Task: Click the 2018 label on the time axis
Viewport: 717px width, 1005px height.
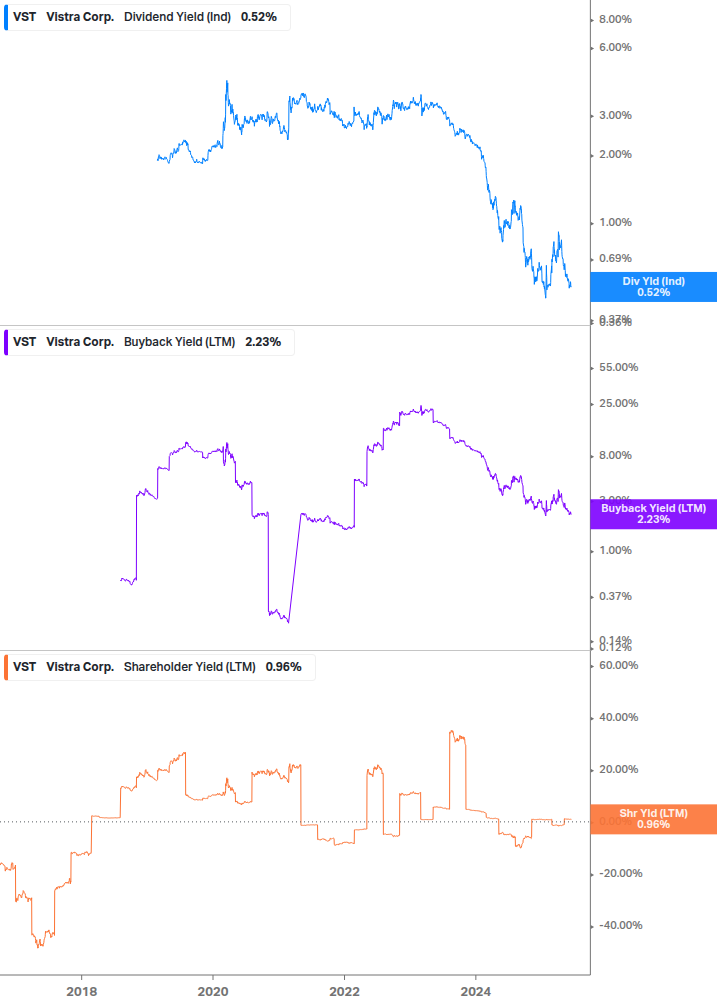Action: pyautogui.click(x=81, y=992)
